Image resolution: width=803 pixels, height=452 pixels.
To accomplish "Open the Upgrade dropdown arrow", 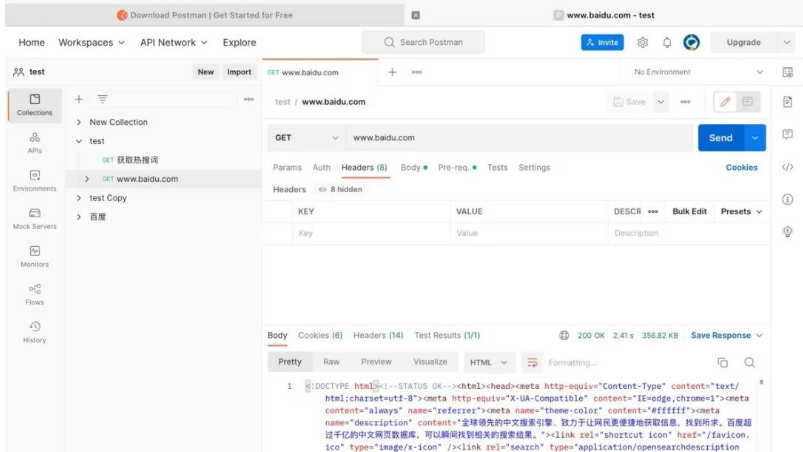I will pos(787,42).
